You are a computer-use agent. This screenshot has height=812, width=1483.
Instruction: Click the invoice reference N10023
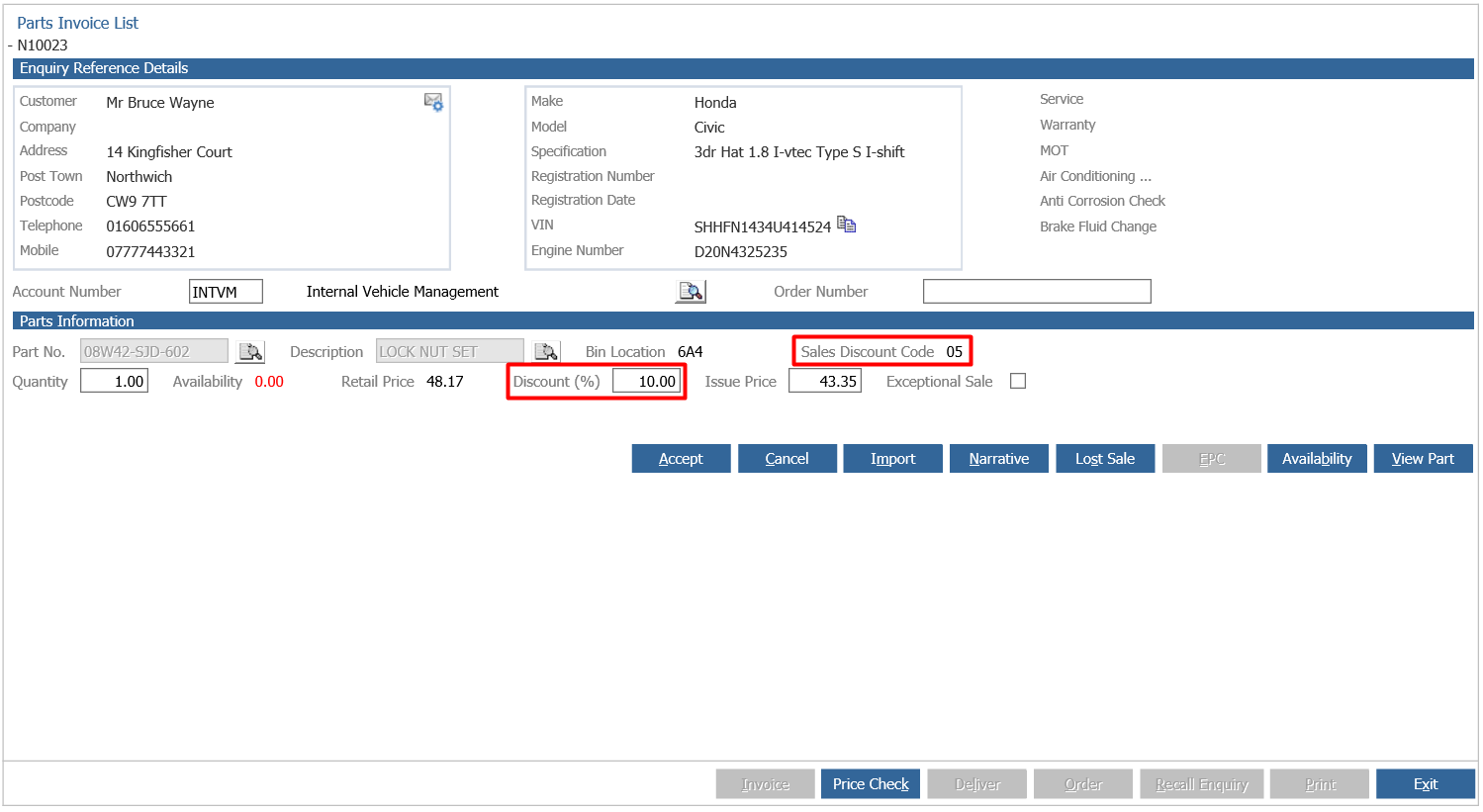point(43,45)
